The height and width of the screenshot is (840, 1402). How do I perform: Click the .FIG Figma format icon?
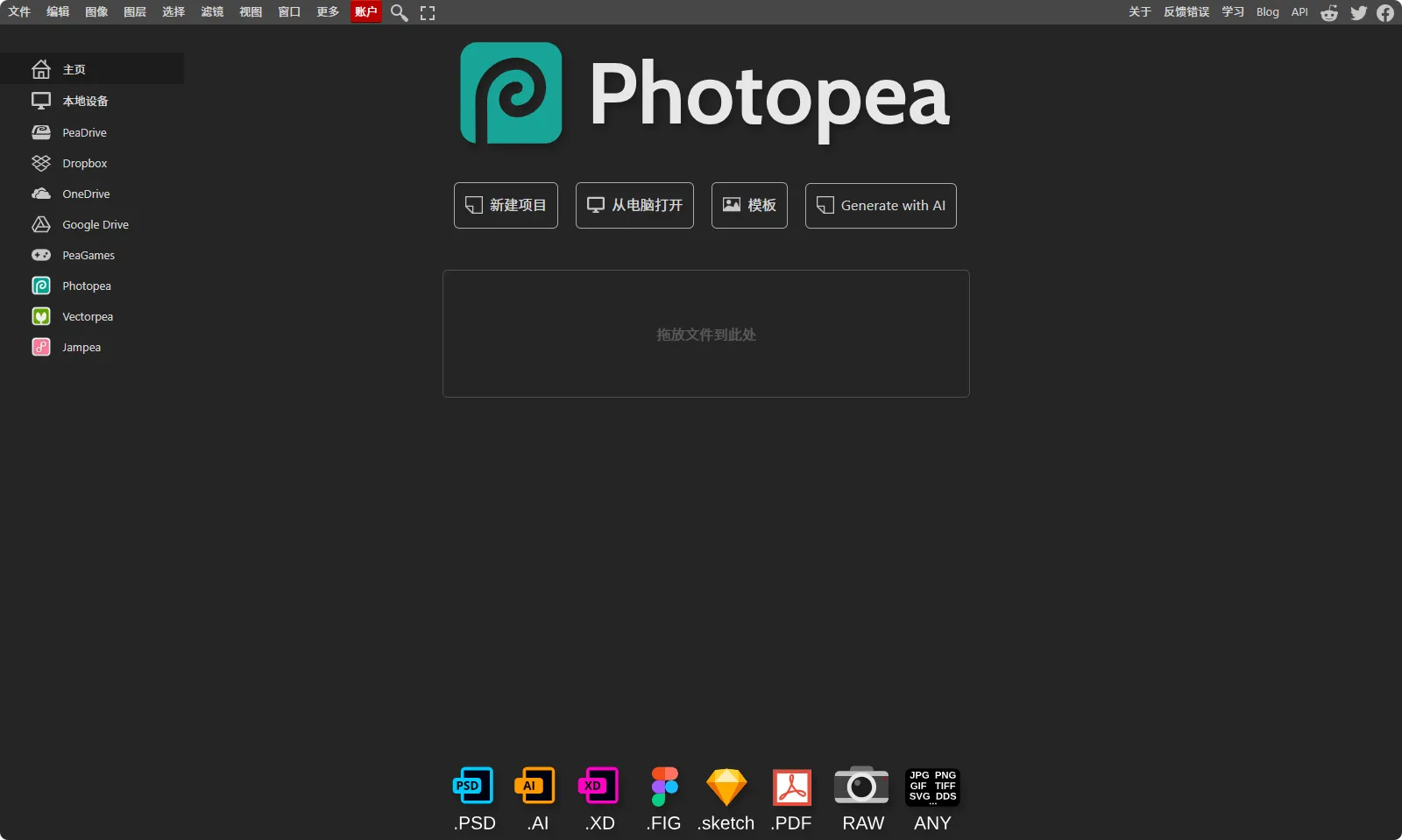click(664, 787)
